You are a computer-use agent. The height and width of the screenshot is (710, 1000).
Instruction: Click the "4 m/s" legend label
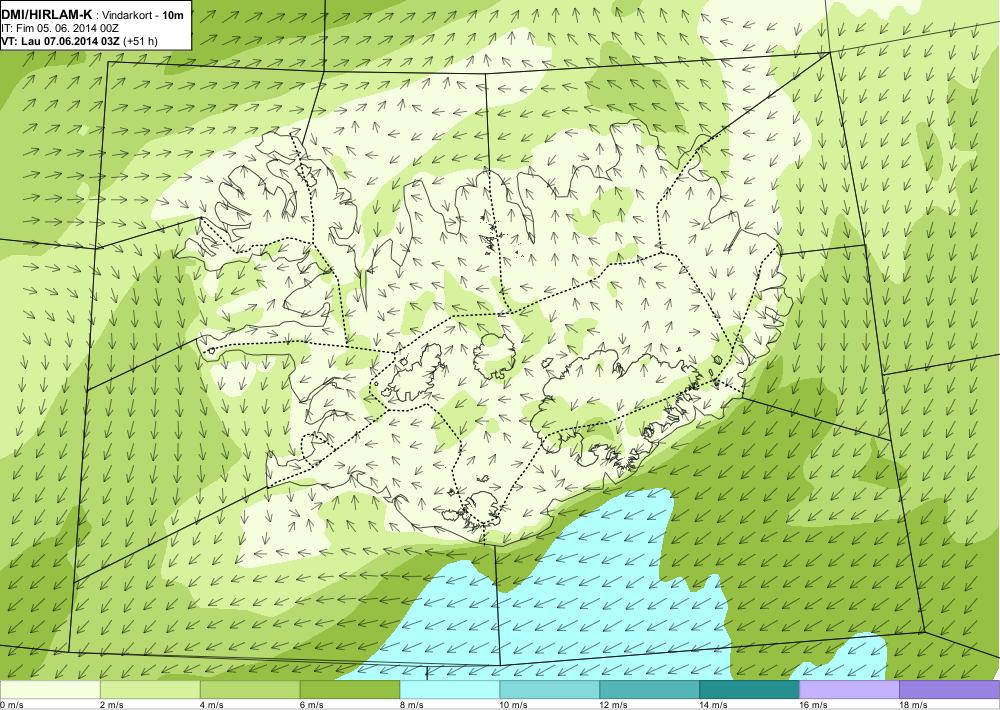tap(212, 705)
